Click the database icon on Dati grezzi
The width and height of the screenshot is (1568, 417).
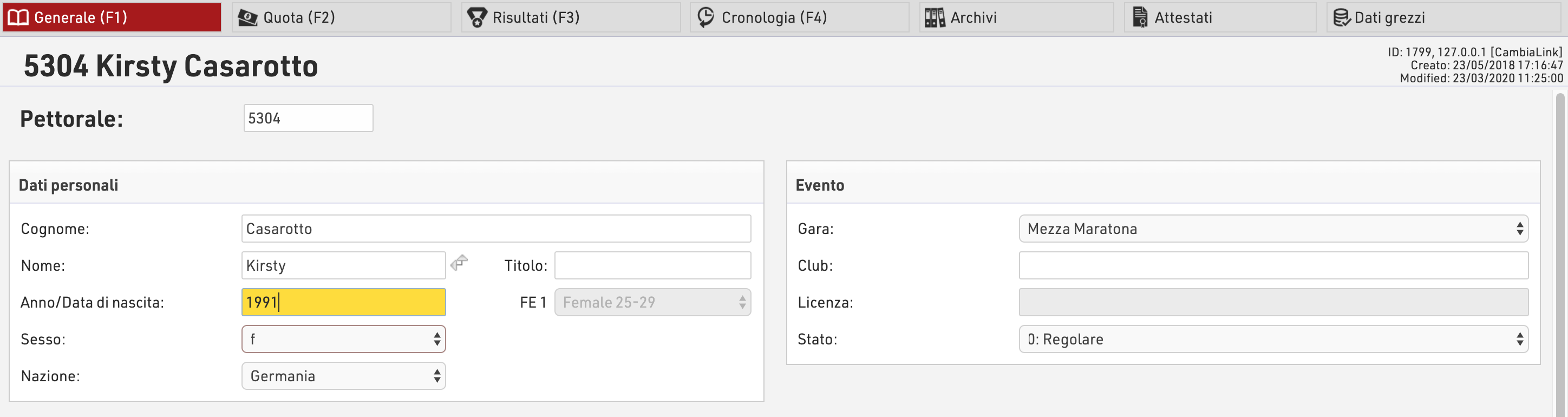coord(1342,18)
